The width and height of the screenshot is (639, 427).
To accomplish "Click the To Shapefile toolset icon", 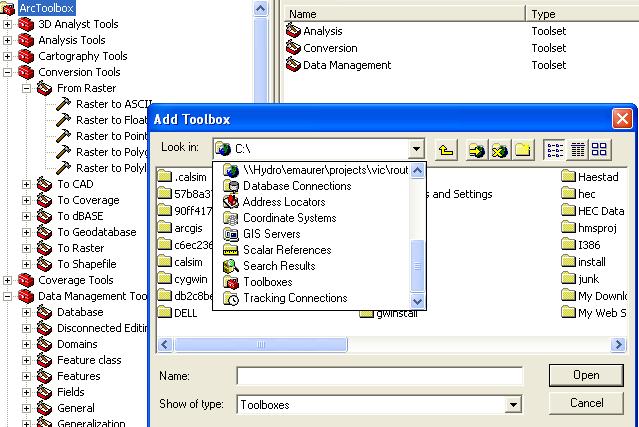I will click(44, 264).
